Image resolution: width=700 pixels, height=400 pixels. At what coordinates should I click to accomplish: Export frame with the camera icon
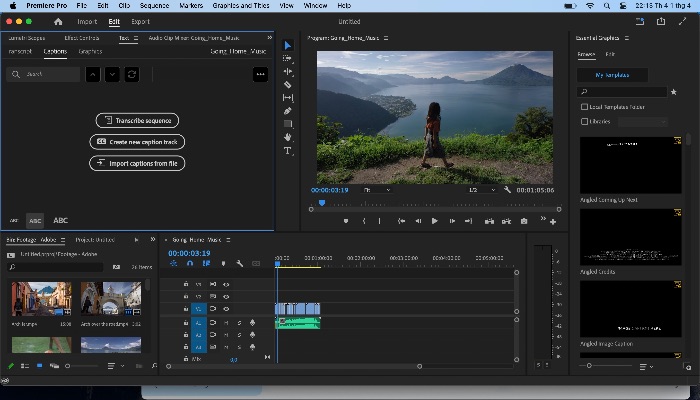click(x=524, y=221)
